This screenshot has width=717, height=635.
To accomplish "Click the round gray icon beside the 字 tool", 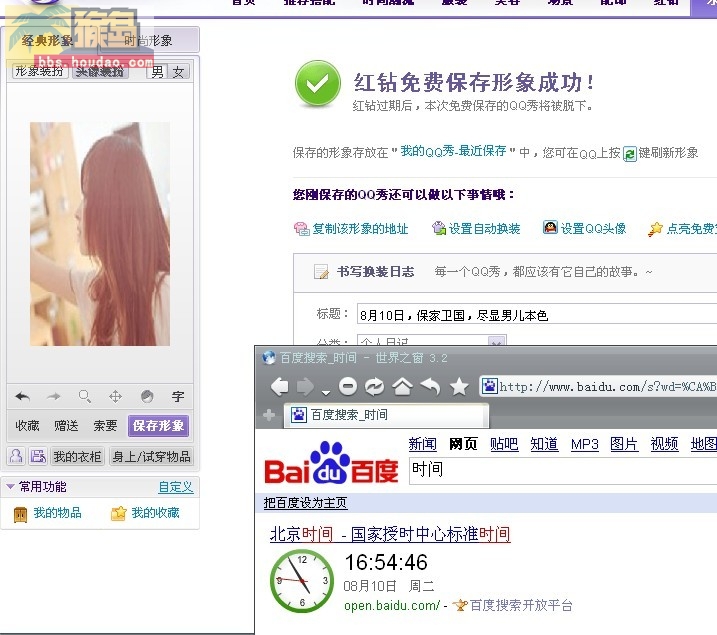I will [147, 396].
